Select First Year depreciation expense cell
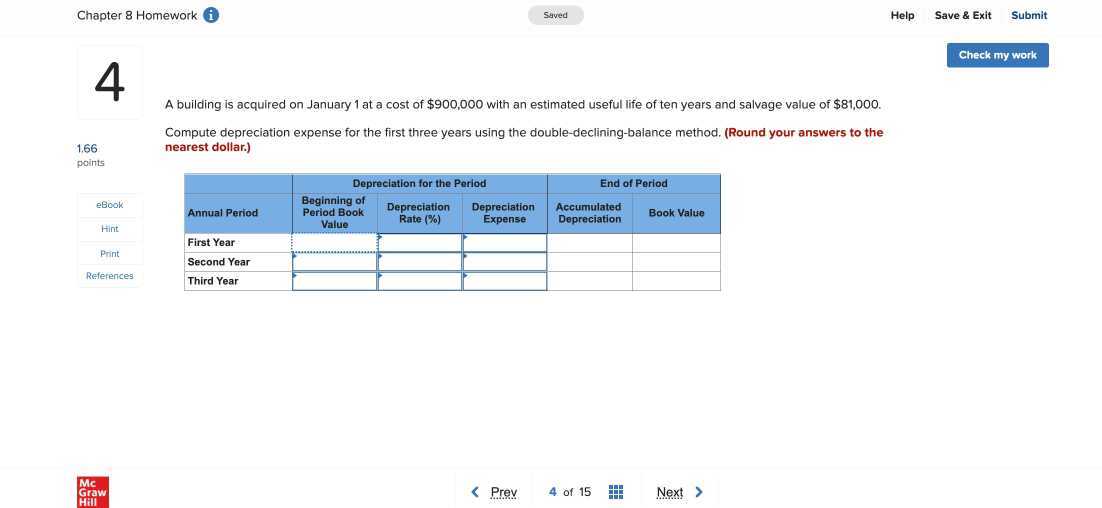This screenshot has height=508, width=1102. click(x=505, y=242)
